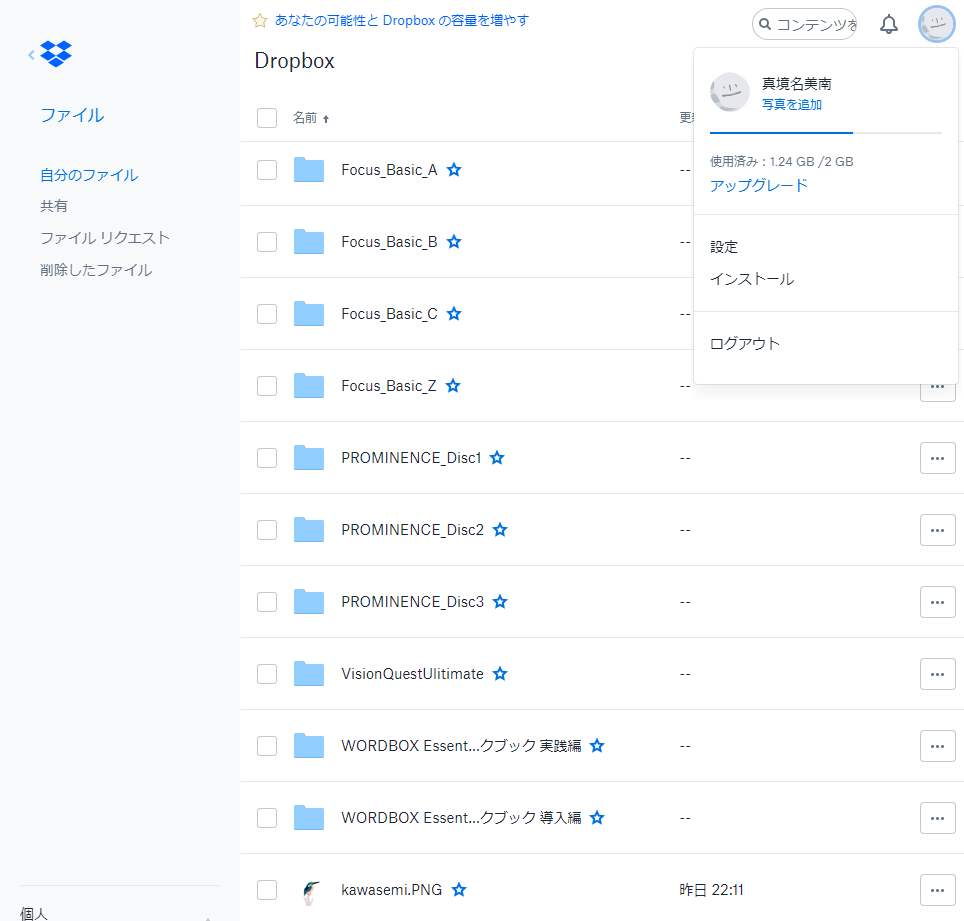Star toggle for PROMINENCE_Disc2
Image resolution: width=964 pixels, height=921 pixels.
500,529
